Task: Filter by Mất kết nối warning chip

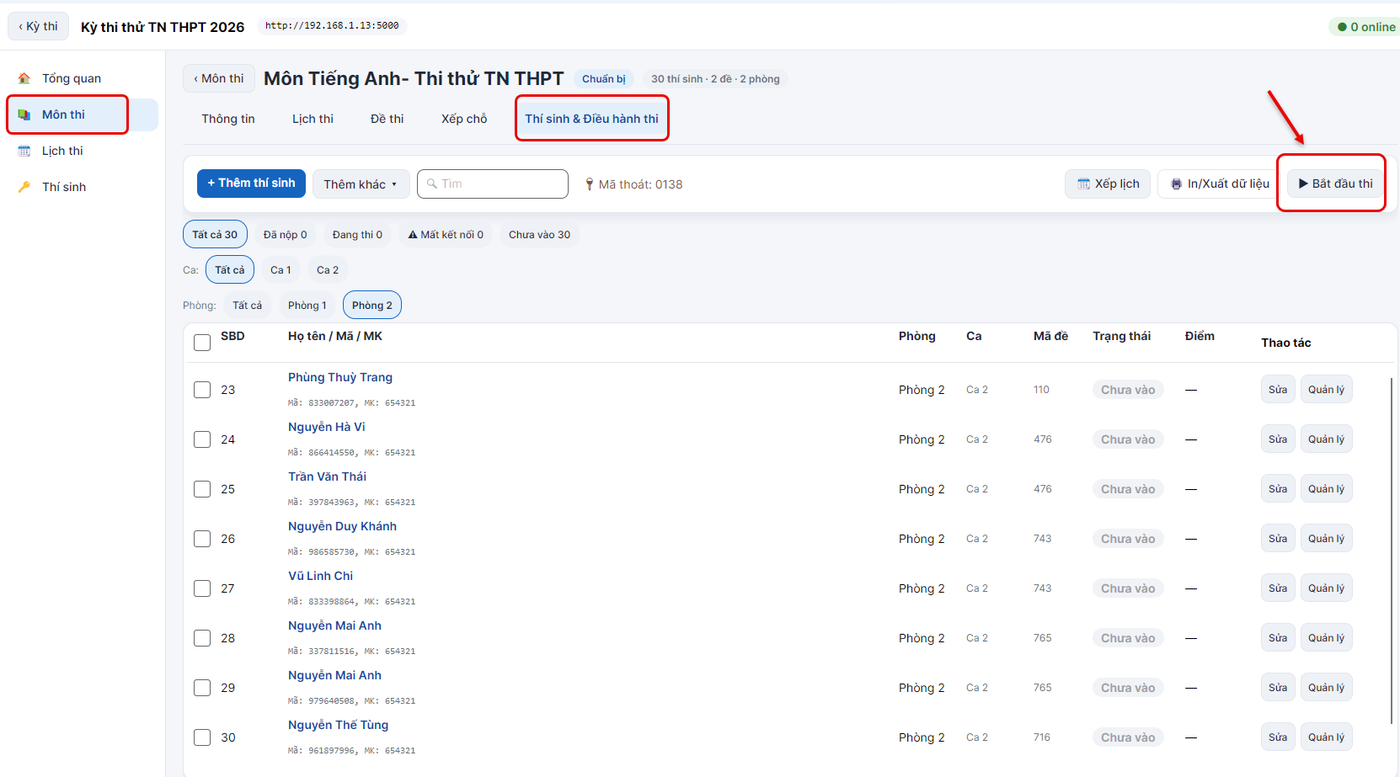Action: (446, 235)
